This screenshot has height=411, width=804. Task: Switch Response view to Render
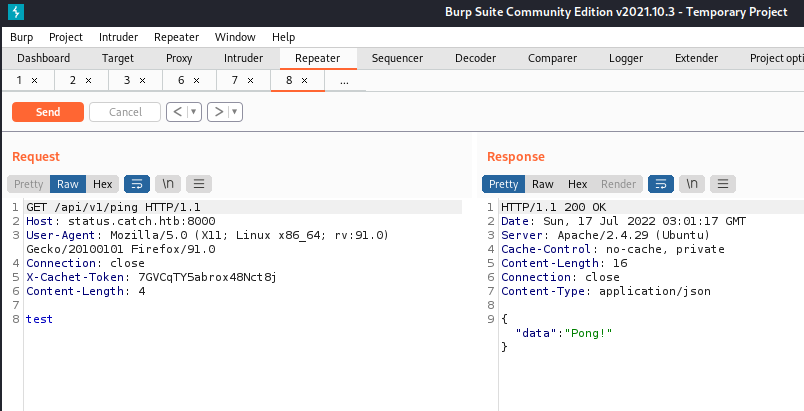[618, 184]
